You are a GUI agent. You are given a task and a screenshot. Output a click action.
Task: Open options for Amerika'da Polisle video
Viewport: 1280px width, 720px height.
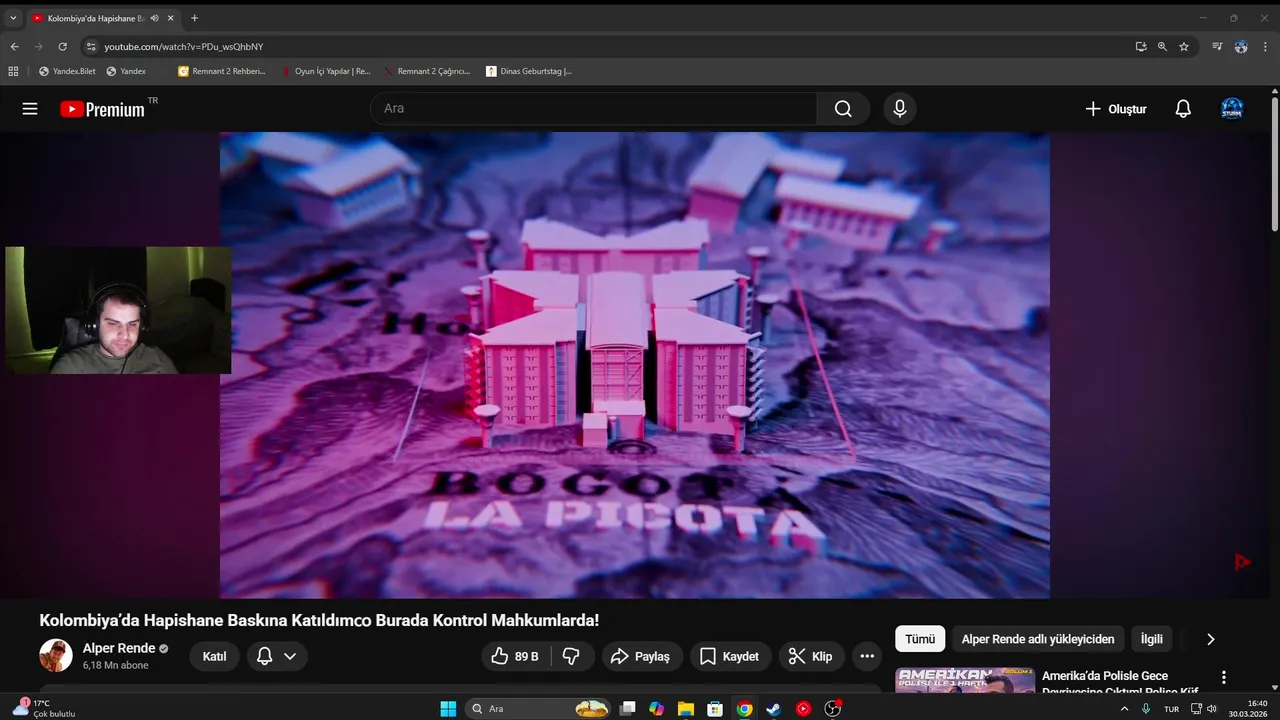tap(1223, 677)
